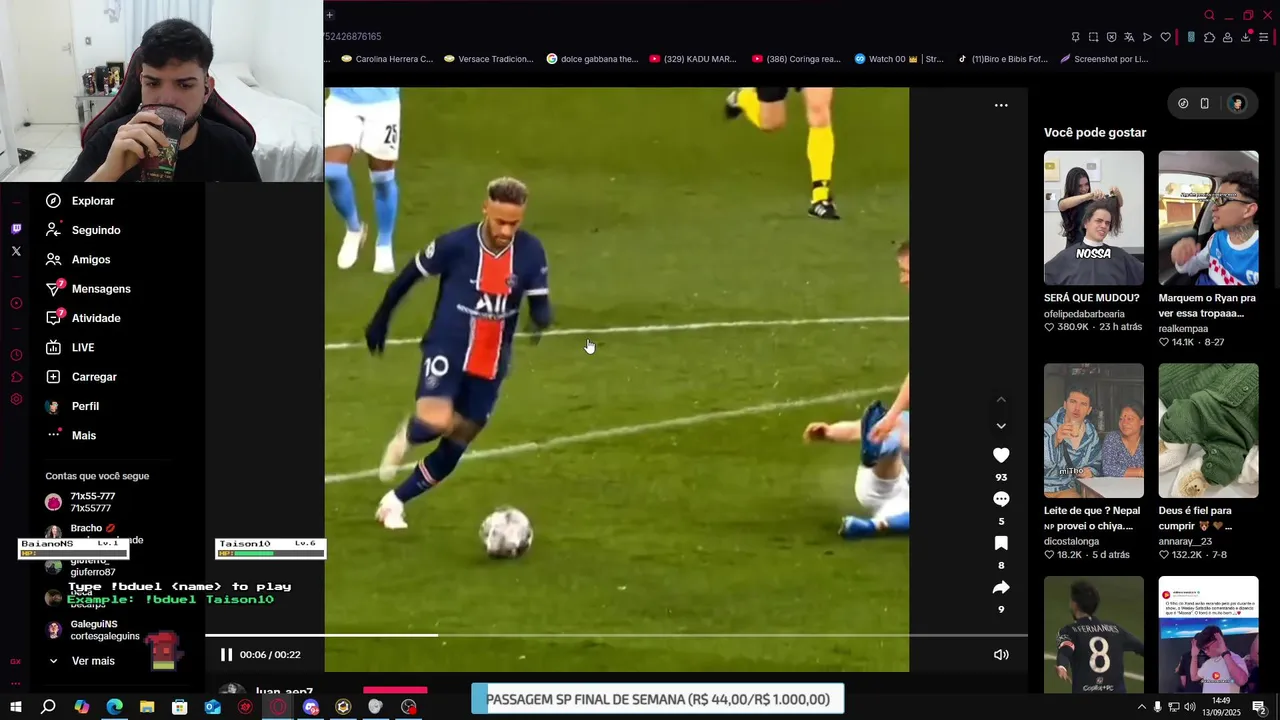Open dolce gabbana bookmark
Image resolution: width=1280 pixels, height=720 pixels.
pos(592,59)
